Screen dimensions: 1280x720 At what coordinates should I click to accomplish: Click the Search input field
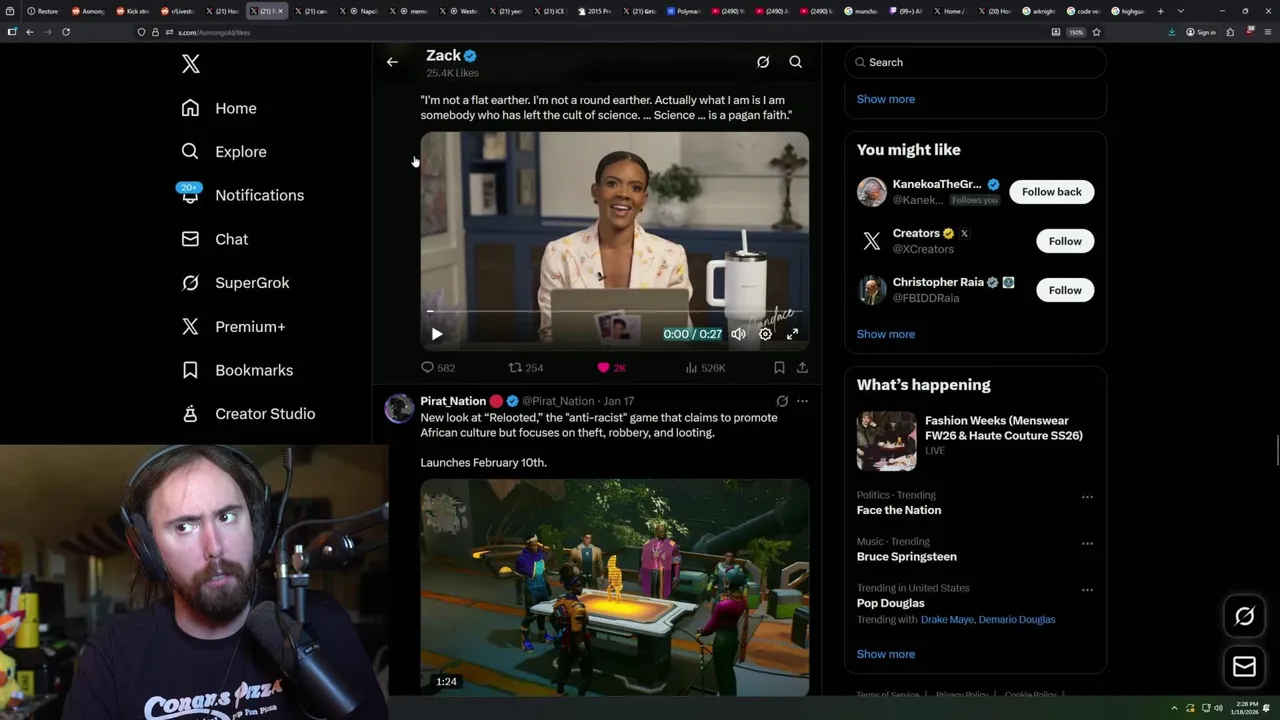point(975,62)
